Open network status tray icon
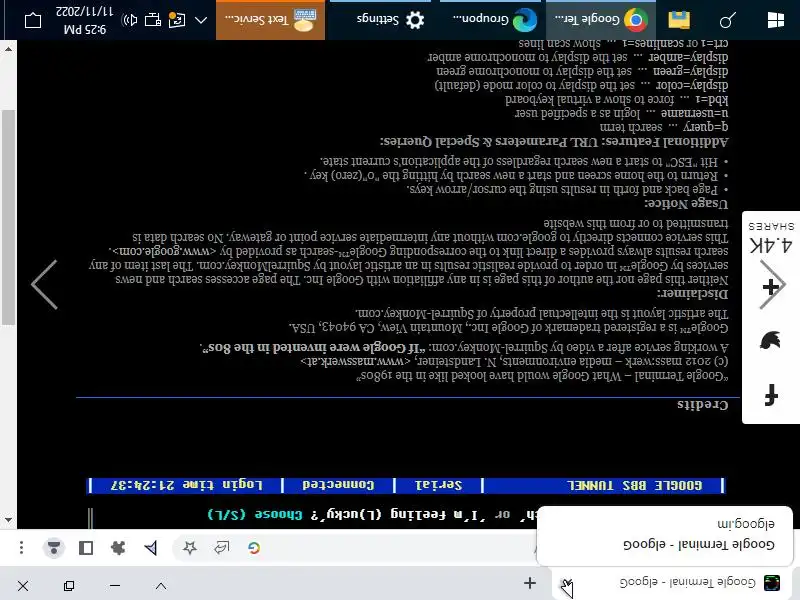 [153, 20]
